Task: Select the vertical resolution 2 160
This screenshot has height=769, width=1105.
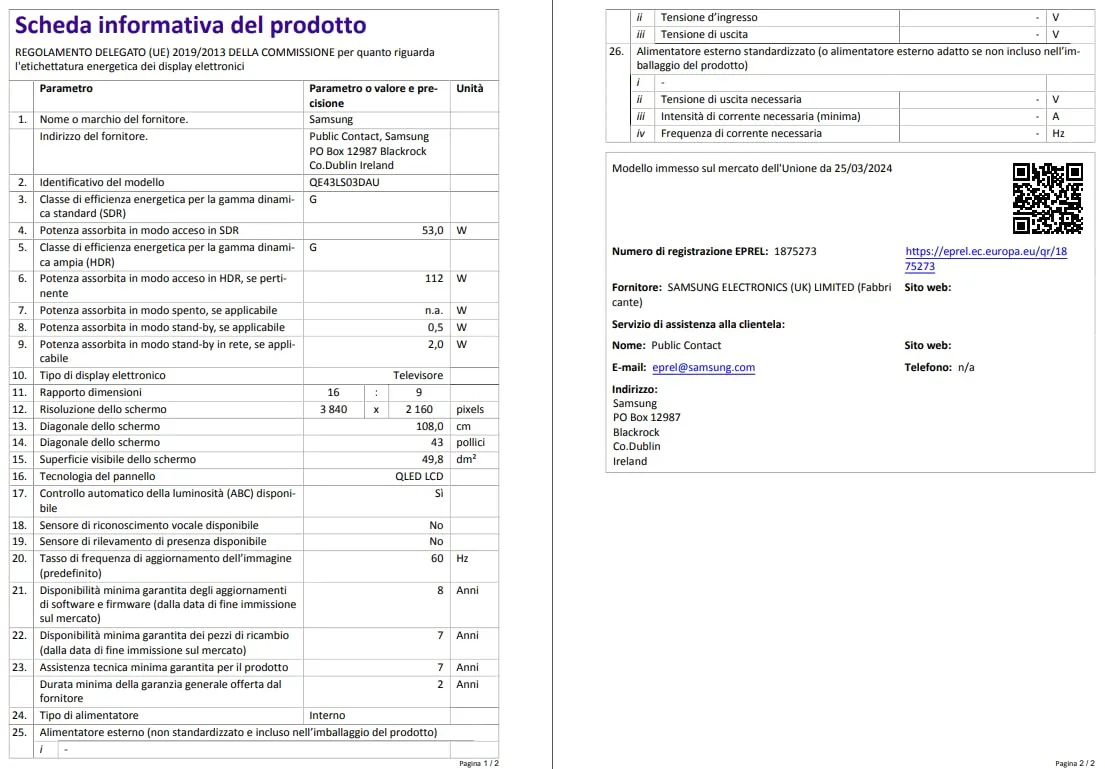Action: [x=419, y=410]
